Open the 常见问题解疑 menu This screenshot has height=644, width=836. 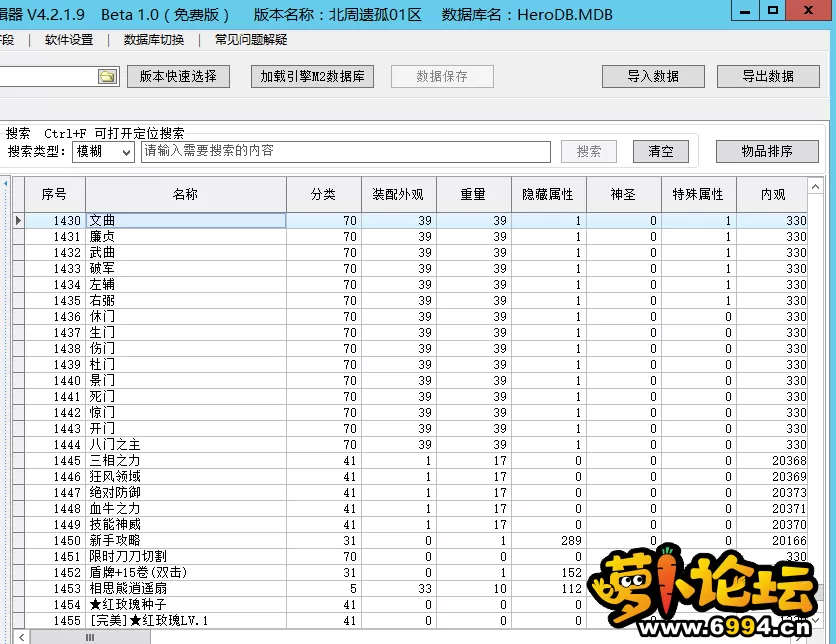(251, 39)
